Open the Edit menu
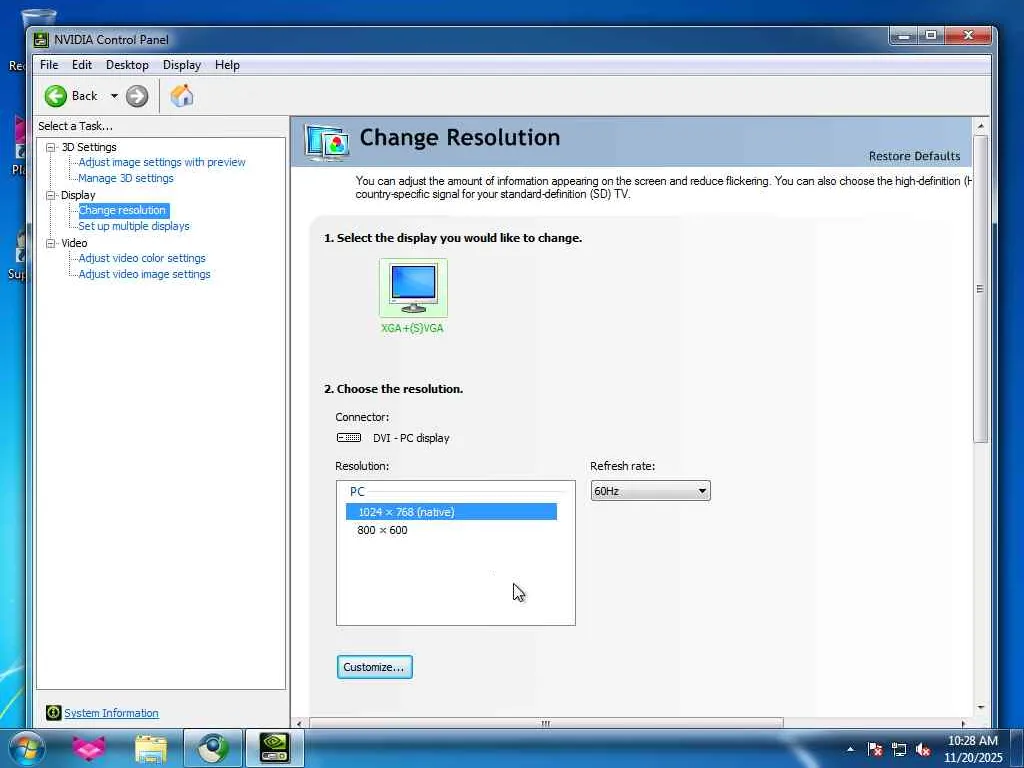The height and width of the screenshot is (768, 1024). click(82, 65)
